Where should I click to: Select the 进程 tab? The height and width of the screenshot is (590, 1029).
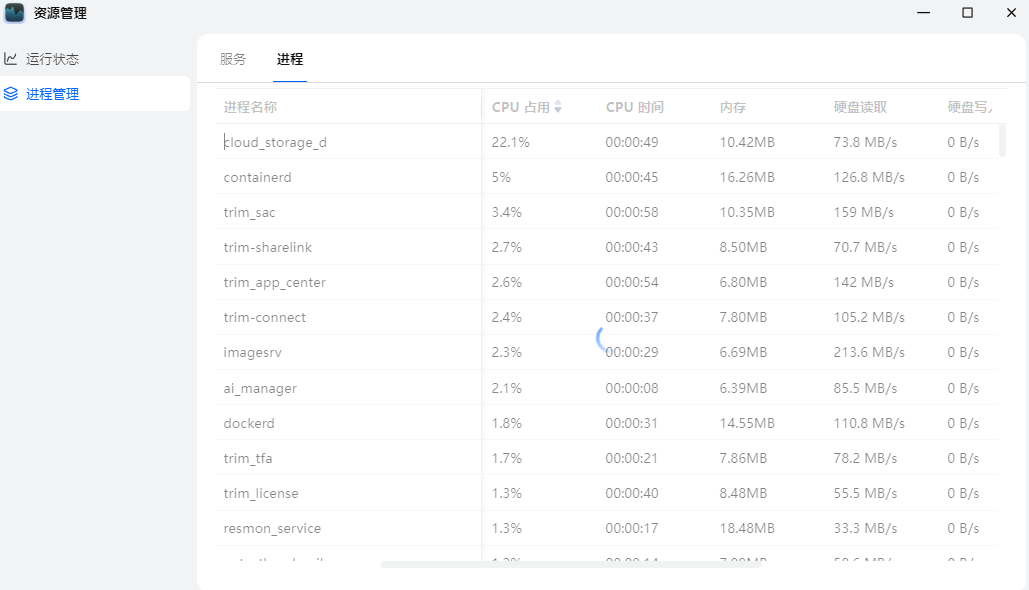coord(289,59)
